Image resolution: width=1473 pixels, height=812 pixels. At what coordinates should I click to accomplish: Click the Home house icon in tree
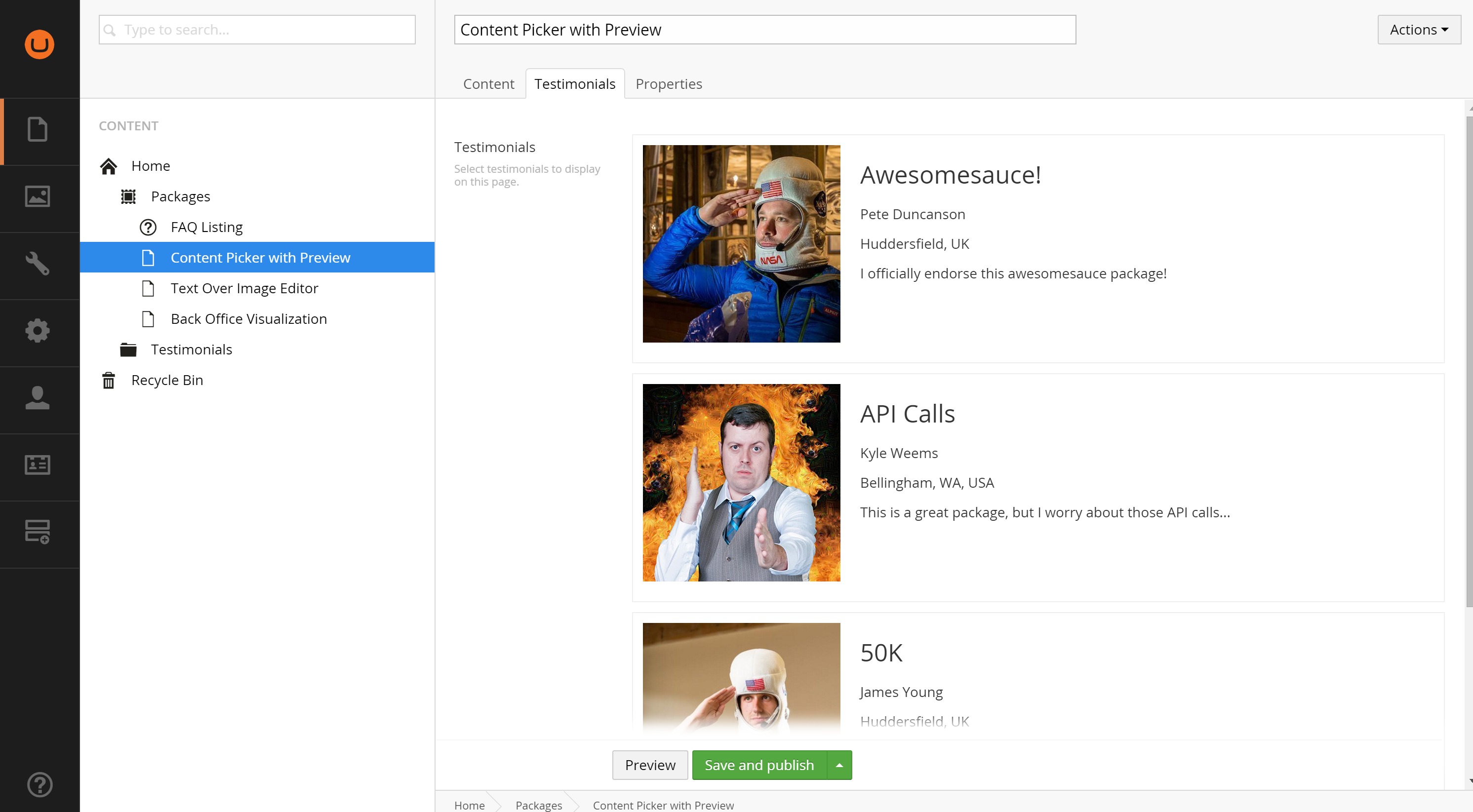tap(109, 166)
